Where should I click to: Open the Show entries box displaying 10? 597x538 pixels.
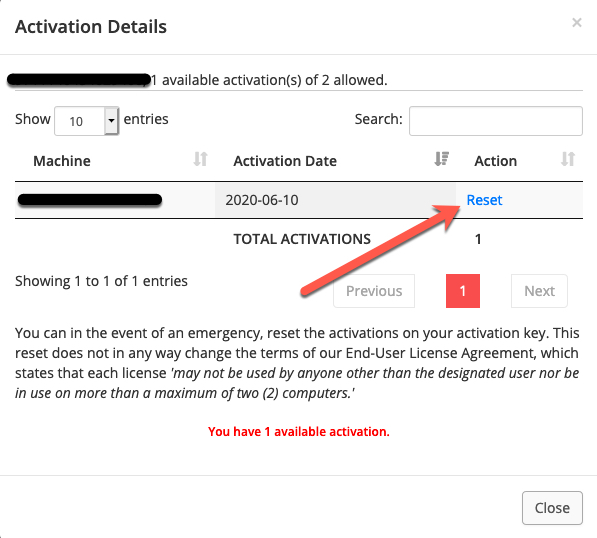[87, 121]
